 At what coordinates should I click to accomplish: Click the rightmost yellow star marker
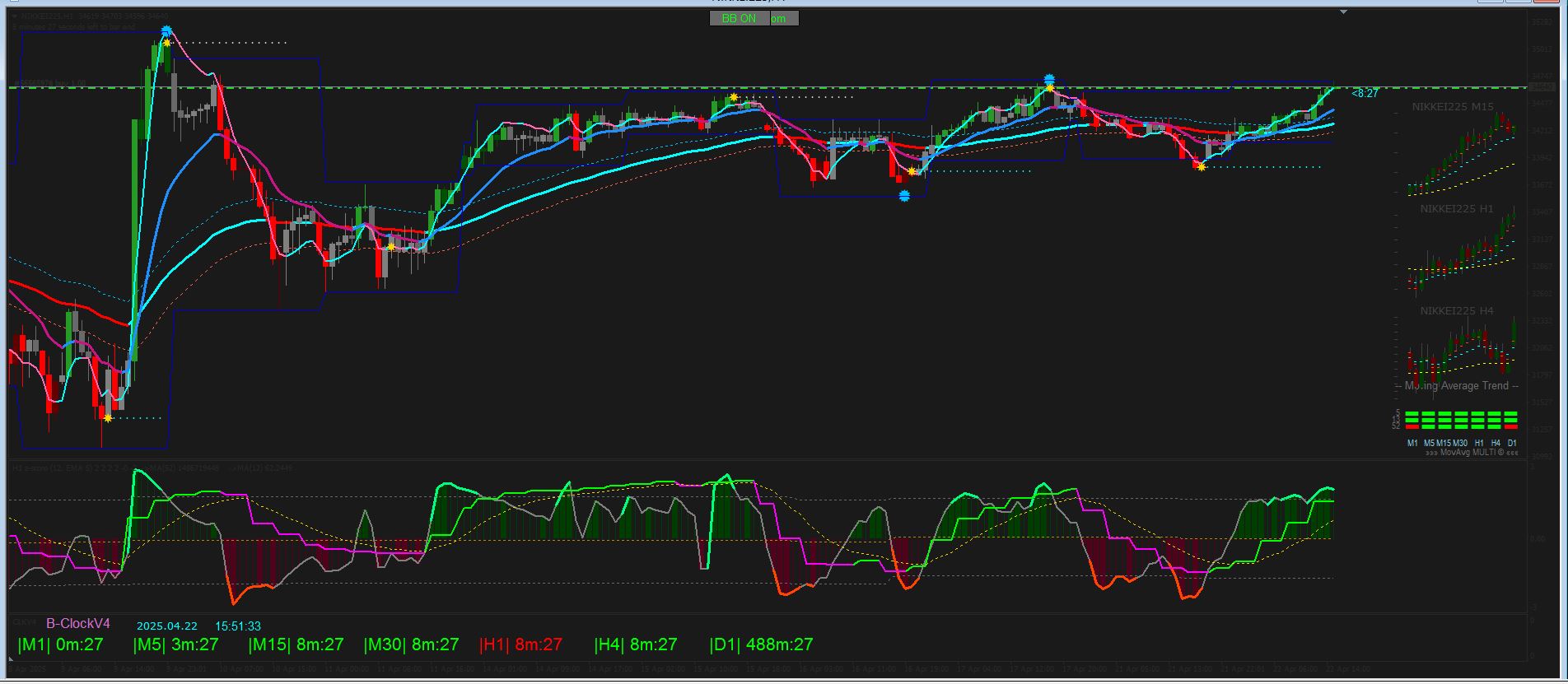[x=1202, y=167]
